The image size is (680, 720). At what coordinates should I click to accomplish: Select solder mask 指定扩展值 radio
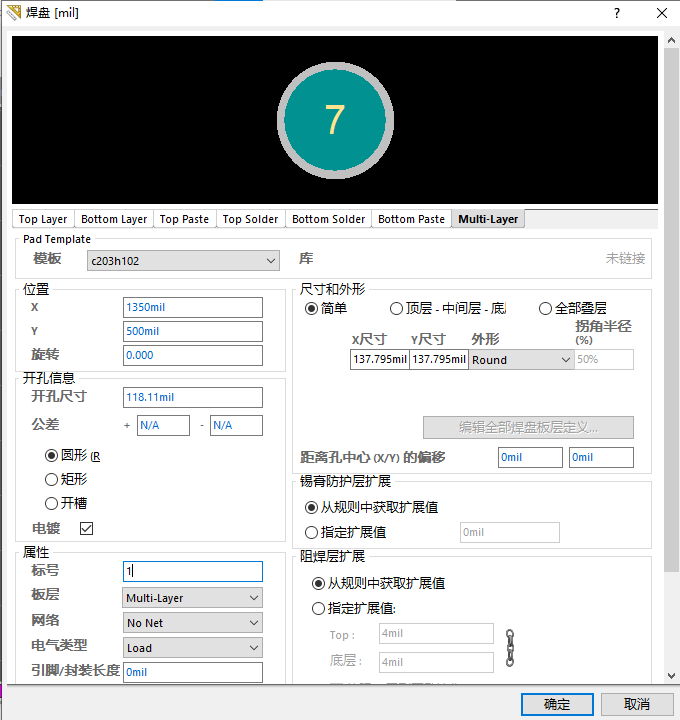(318, 608)
